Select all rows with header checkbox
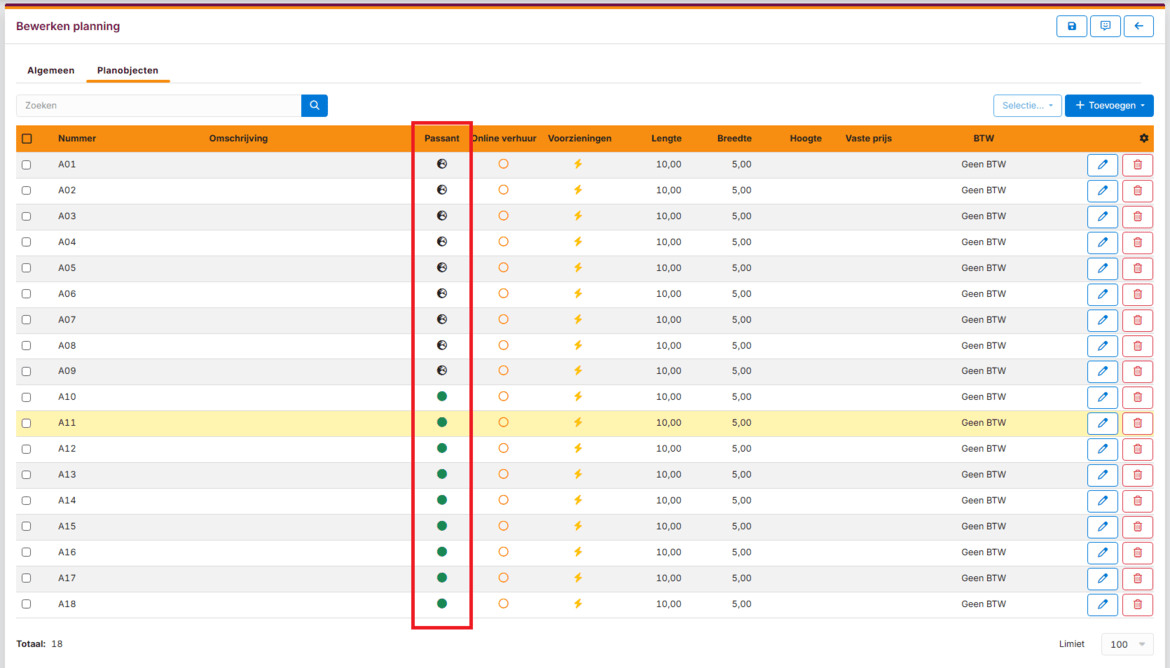Viewport: 1170px width, 668px height. pos(27,139)
